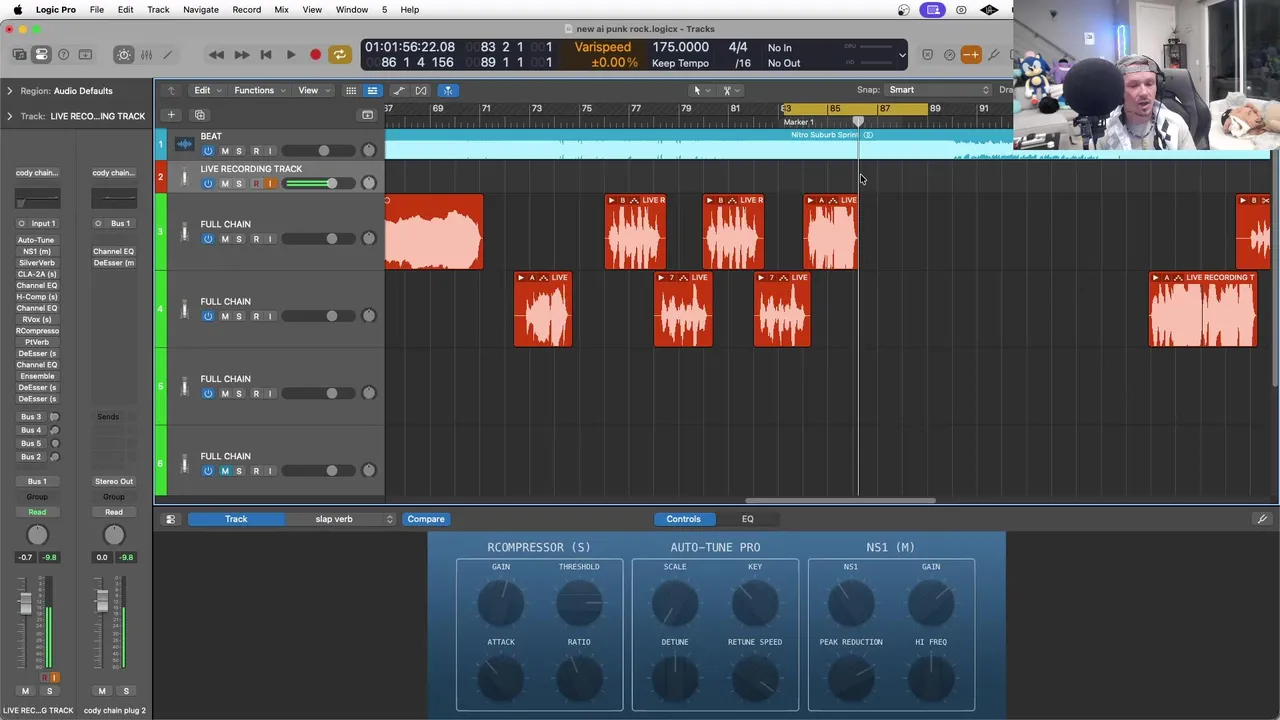Open the Toolbar download-arrow icon
Viewport: 1280px width, 720px height.
tap(85, 55)
